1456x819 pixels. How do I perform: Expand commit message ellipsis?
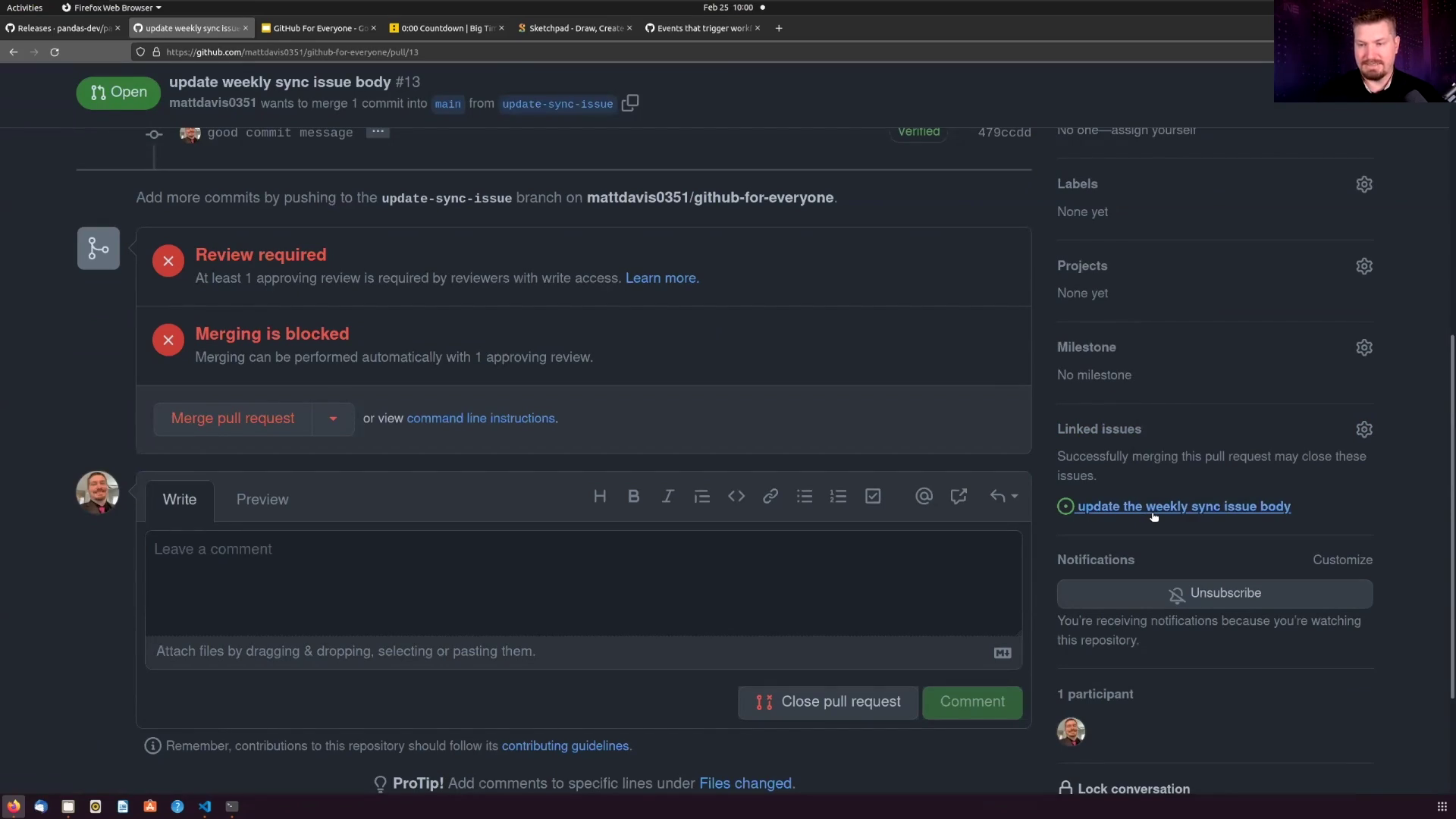(x=378, y=132)
